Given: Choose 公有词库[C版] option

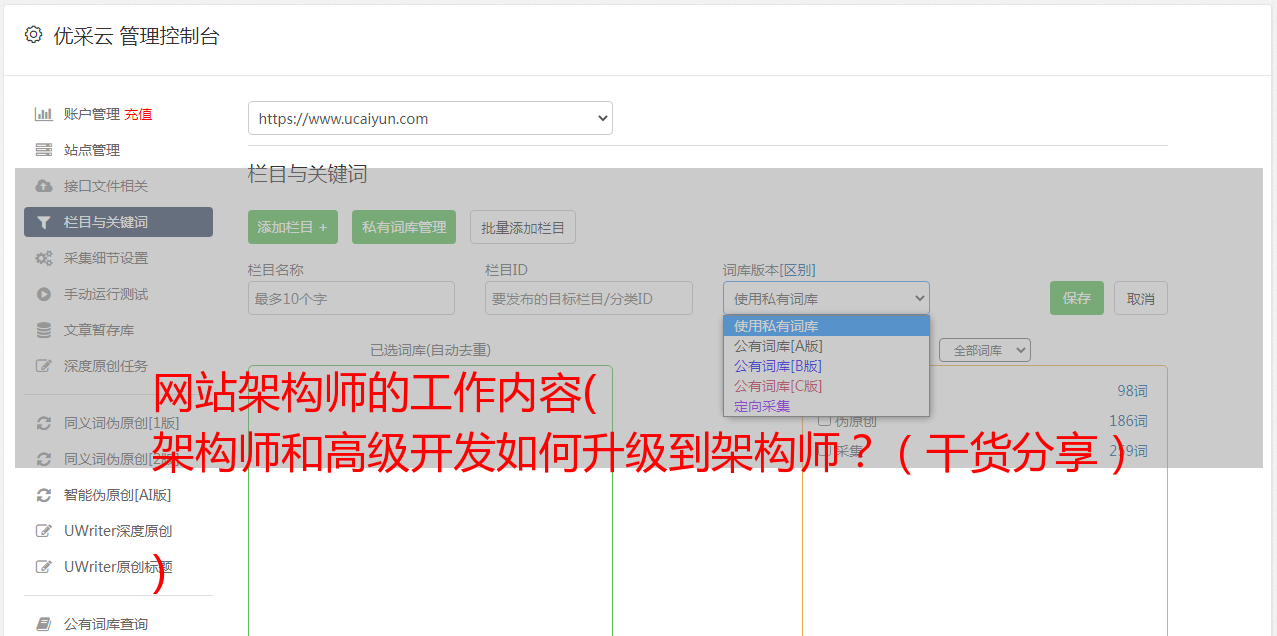Looking at the screenshot, I should (826, 386).
